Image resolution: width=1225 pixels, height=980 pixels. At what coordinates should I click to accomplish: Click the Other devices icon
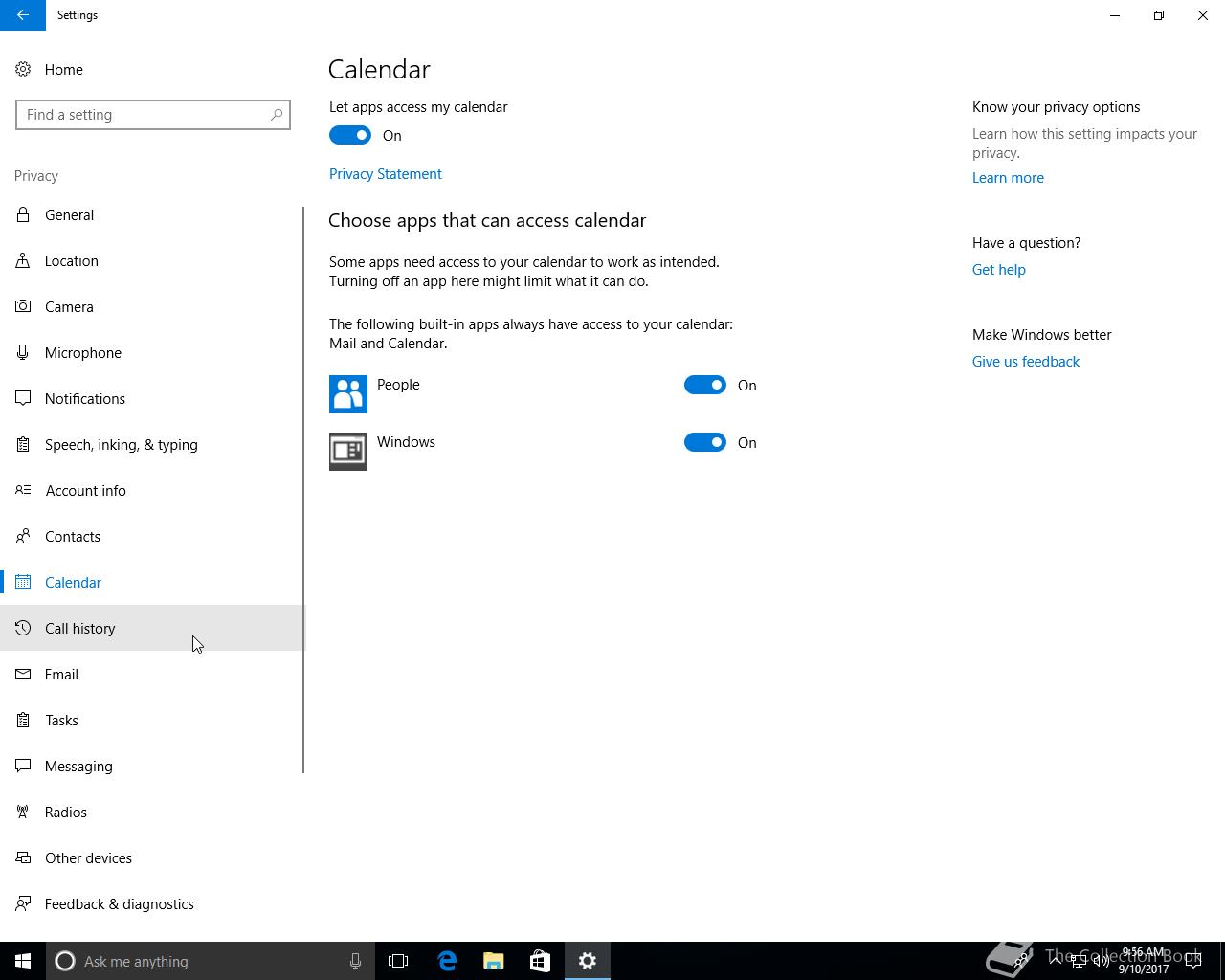click(x=23, y=857)
